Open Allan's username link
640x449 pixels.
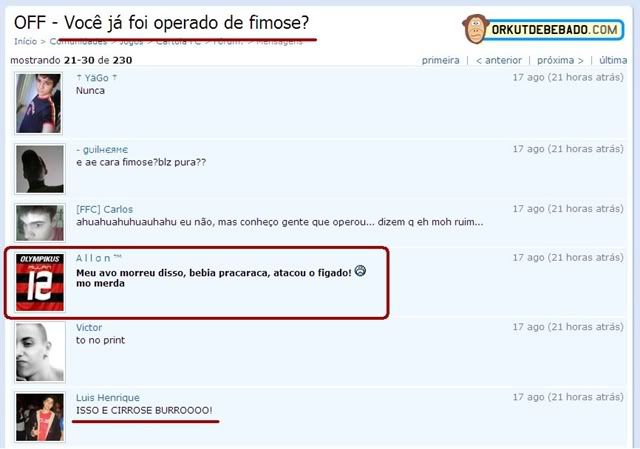pos(99,258)
